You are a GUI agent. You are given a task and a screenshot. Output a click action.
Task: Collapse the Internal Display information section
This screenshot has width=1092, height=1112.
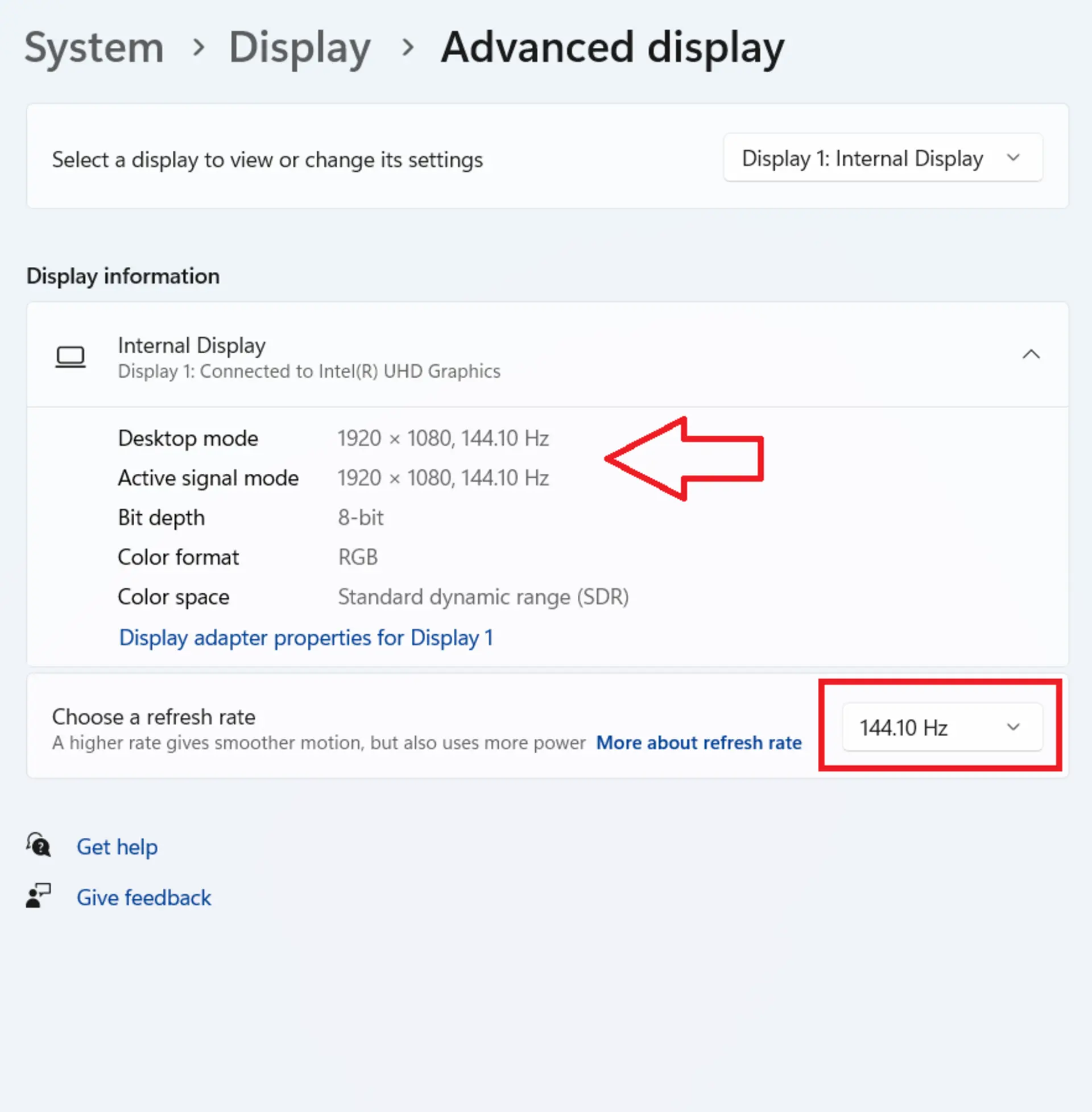pos(1031,354)
